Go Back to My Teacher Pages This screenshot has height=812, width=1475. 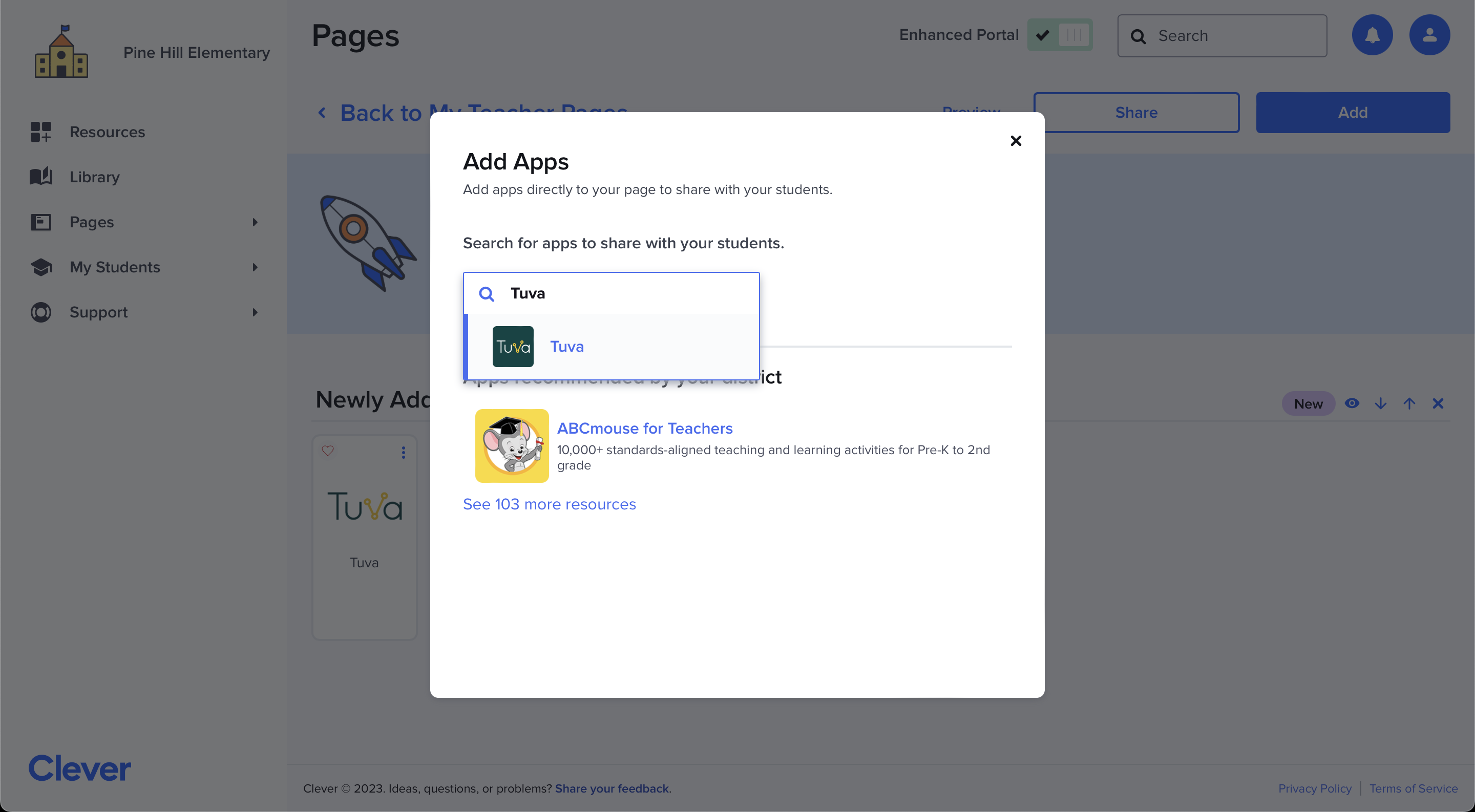483,113
